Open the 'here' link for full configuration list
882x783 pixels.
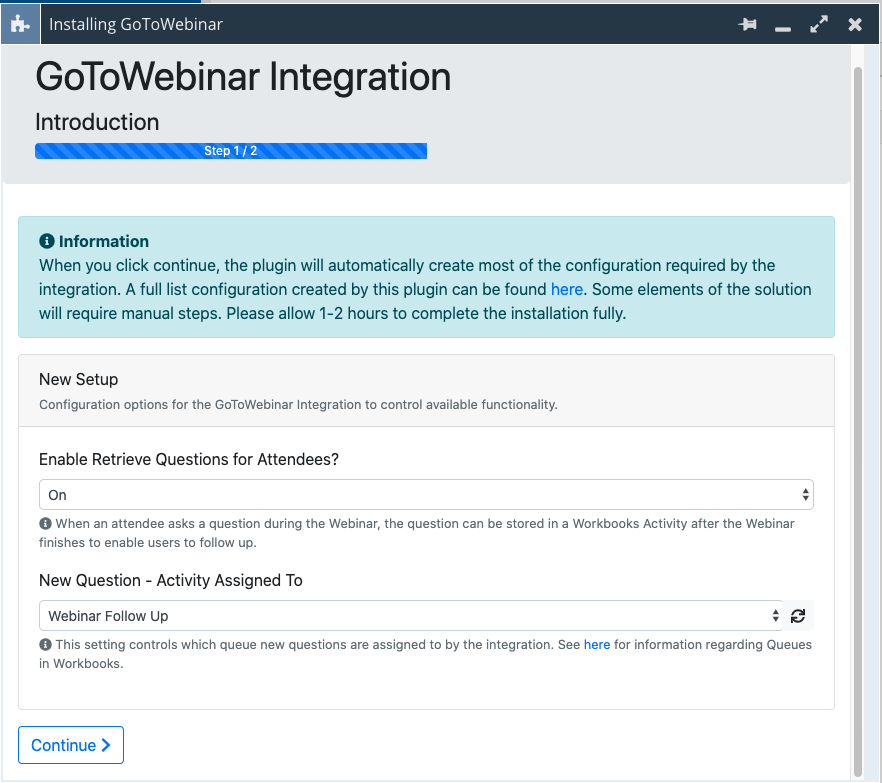coord(566,289)
